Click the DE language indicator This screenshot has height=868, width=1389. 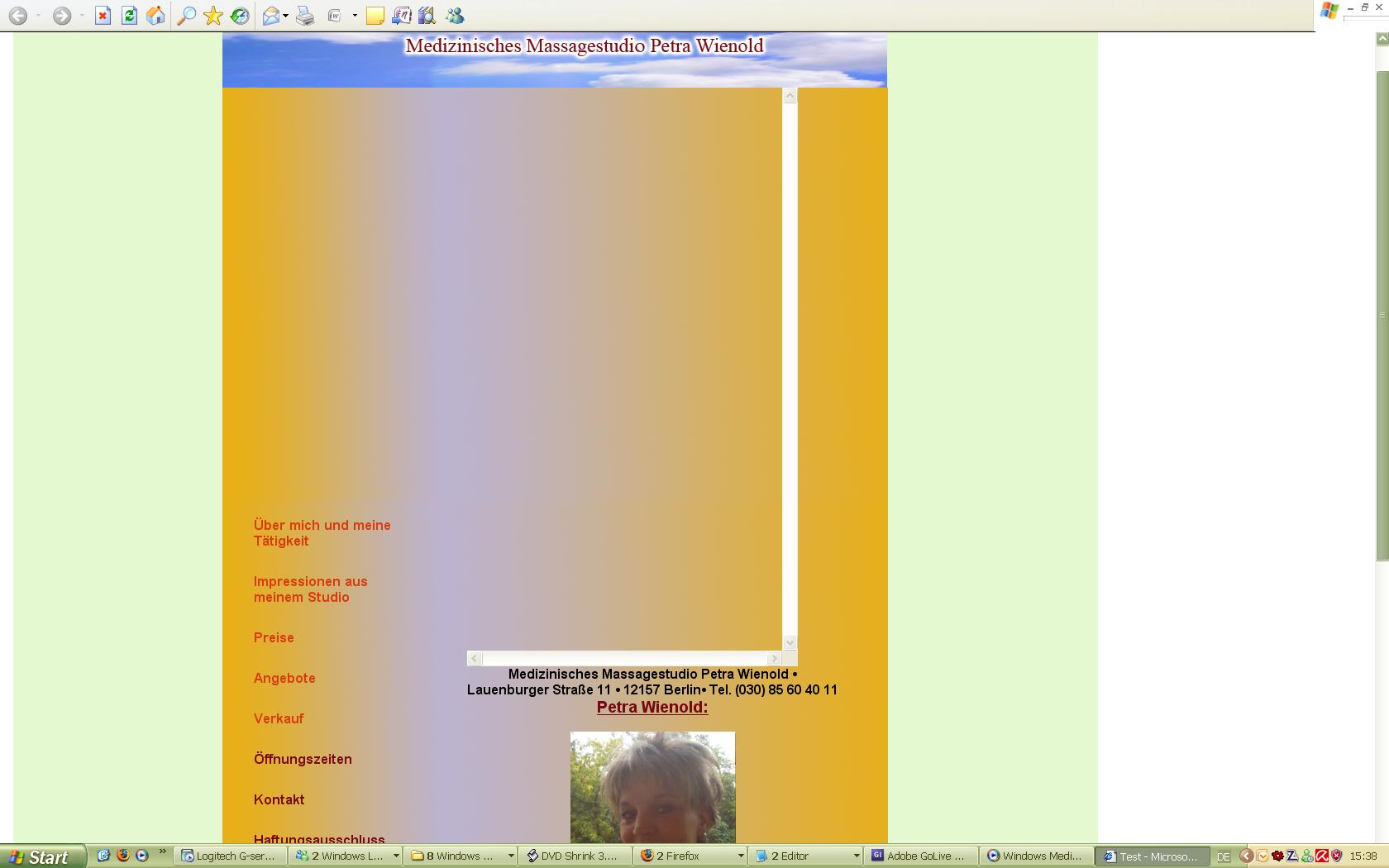pyautogui.click(x=1224, y=856)
